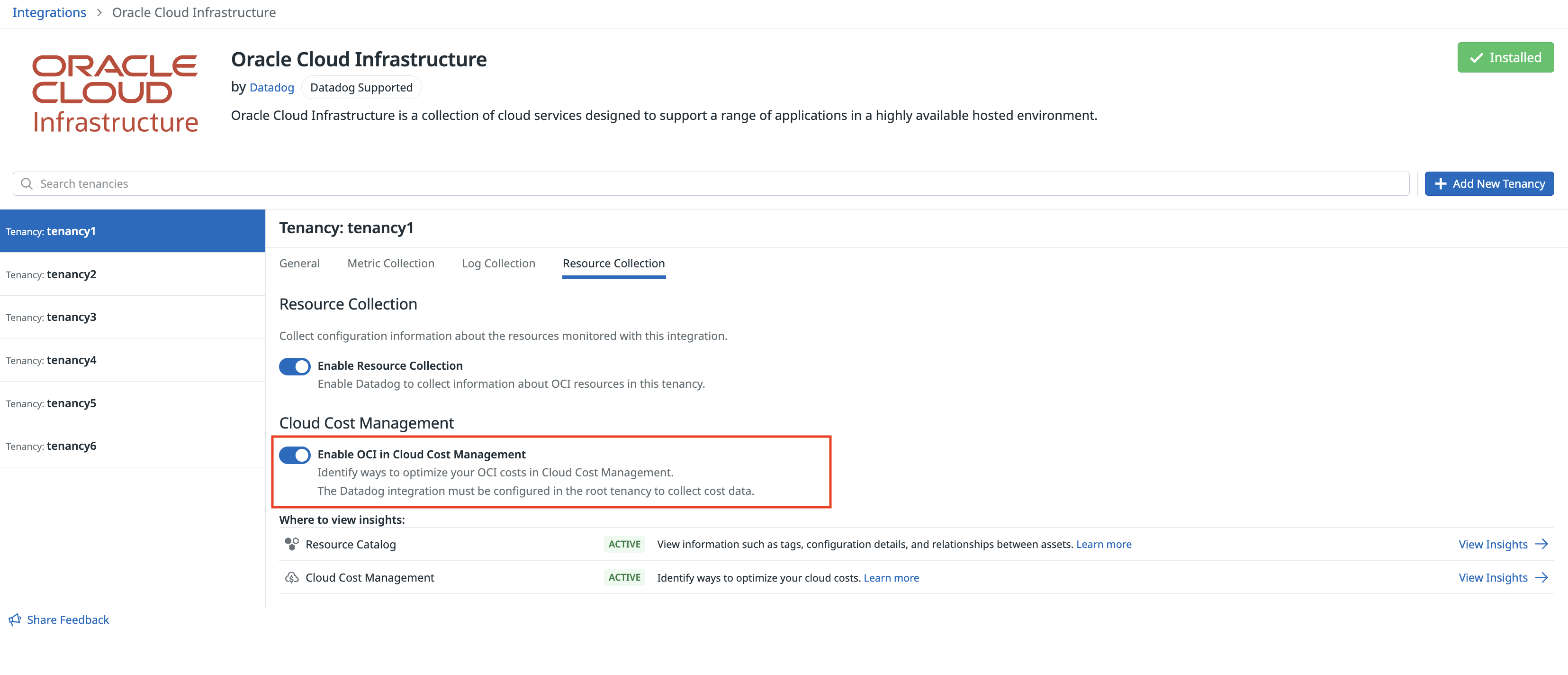Click the Oracle Cloud Infrastructure breadcrumb text

coord(194,13)
